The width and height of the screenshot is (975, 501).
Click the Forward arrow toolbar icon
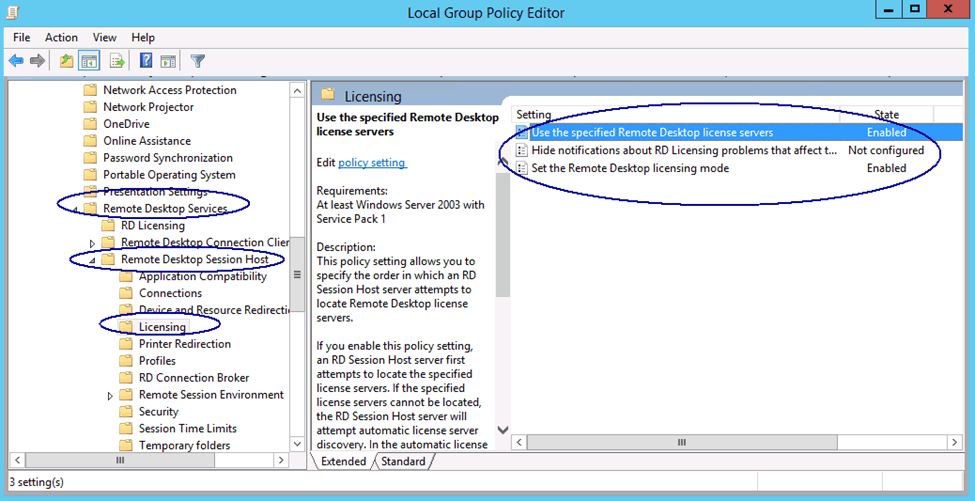(37, 61)
